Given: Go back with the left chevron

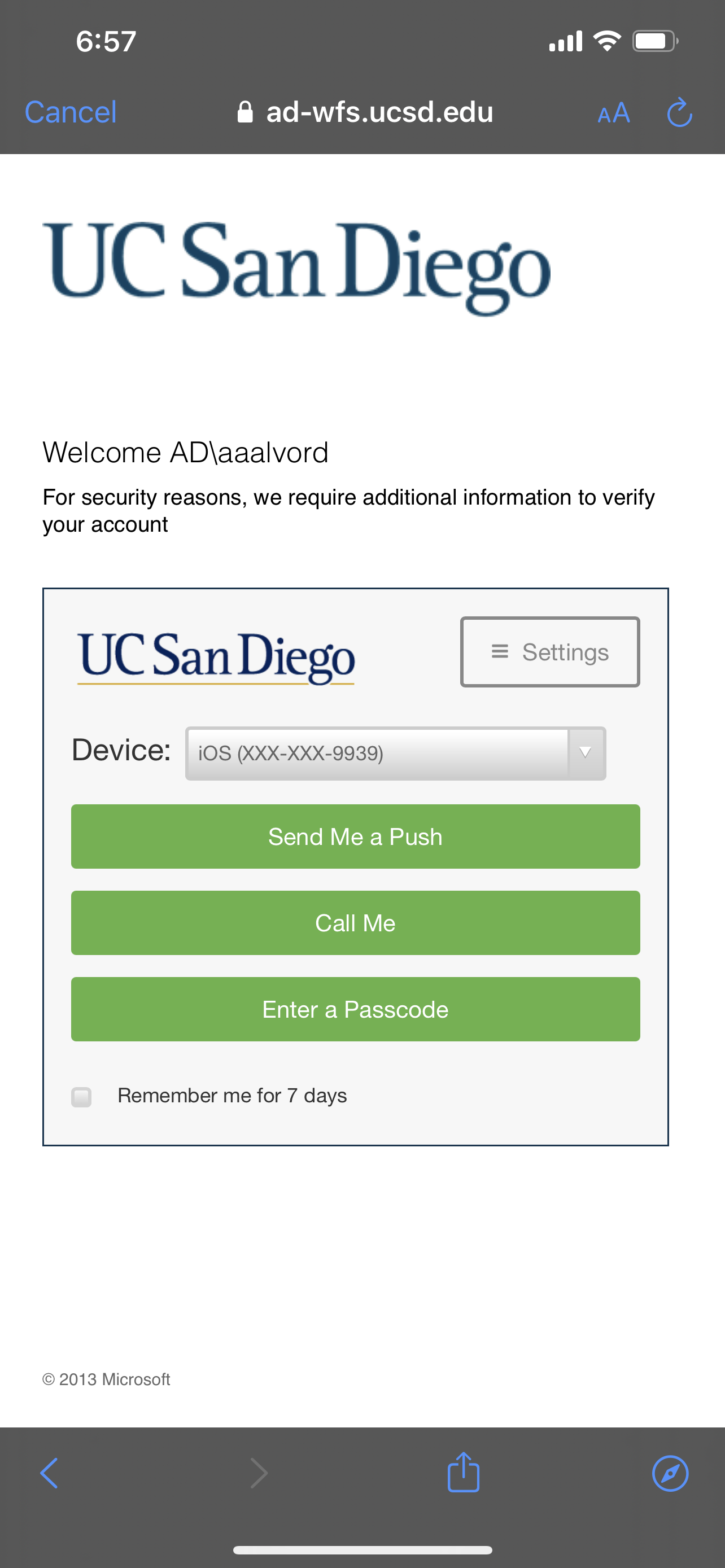Looking at the screenshot, I should click(x=49, y=1473).
